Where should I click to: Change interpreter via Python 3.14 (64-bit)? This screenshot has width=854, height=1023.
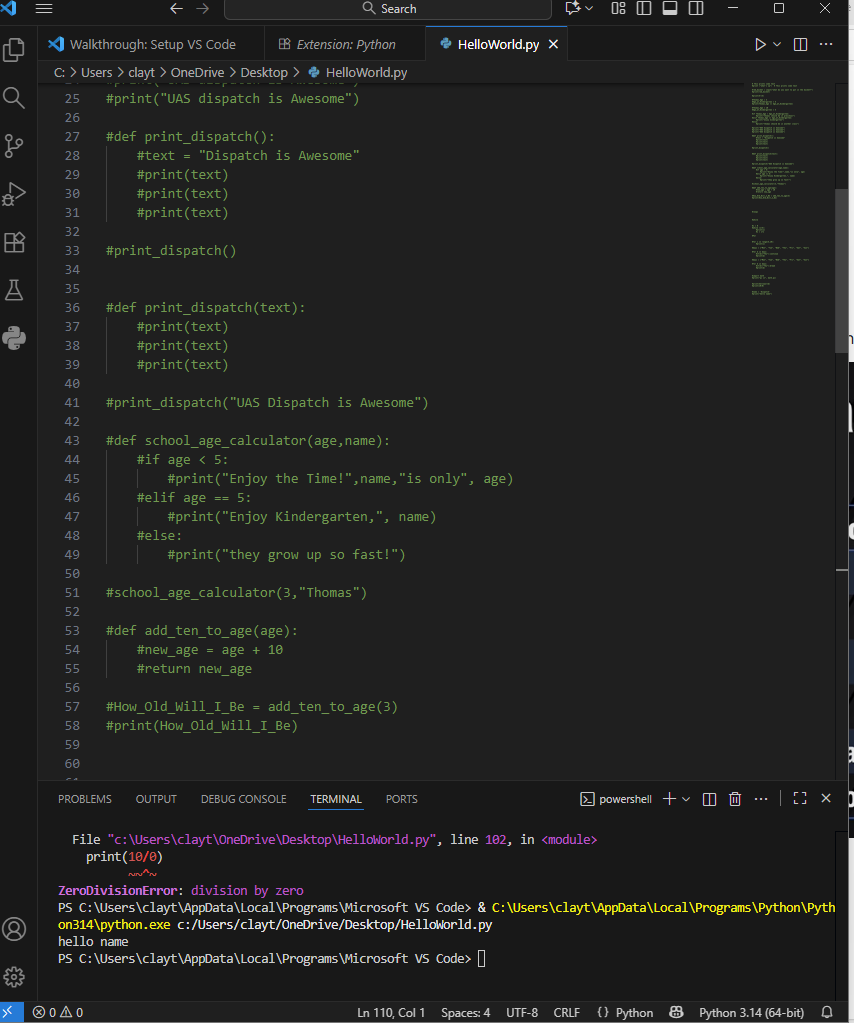tap(751, 1012)
